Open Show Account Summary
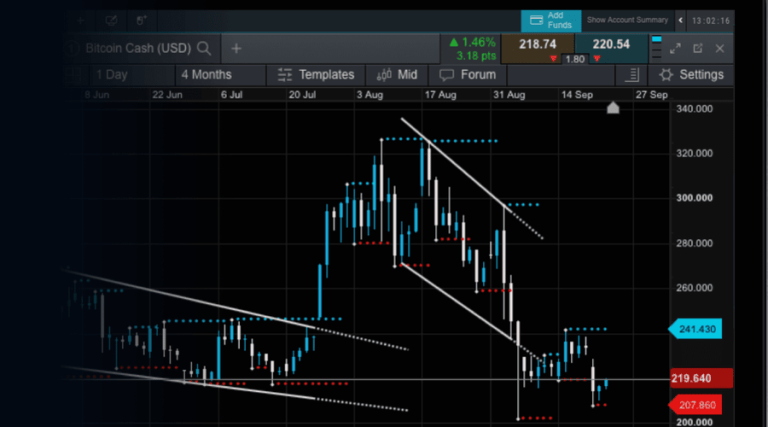This screenshot has height=427, width=768. click(x=627, y=20)
